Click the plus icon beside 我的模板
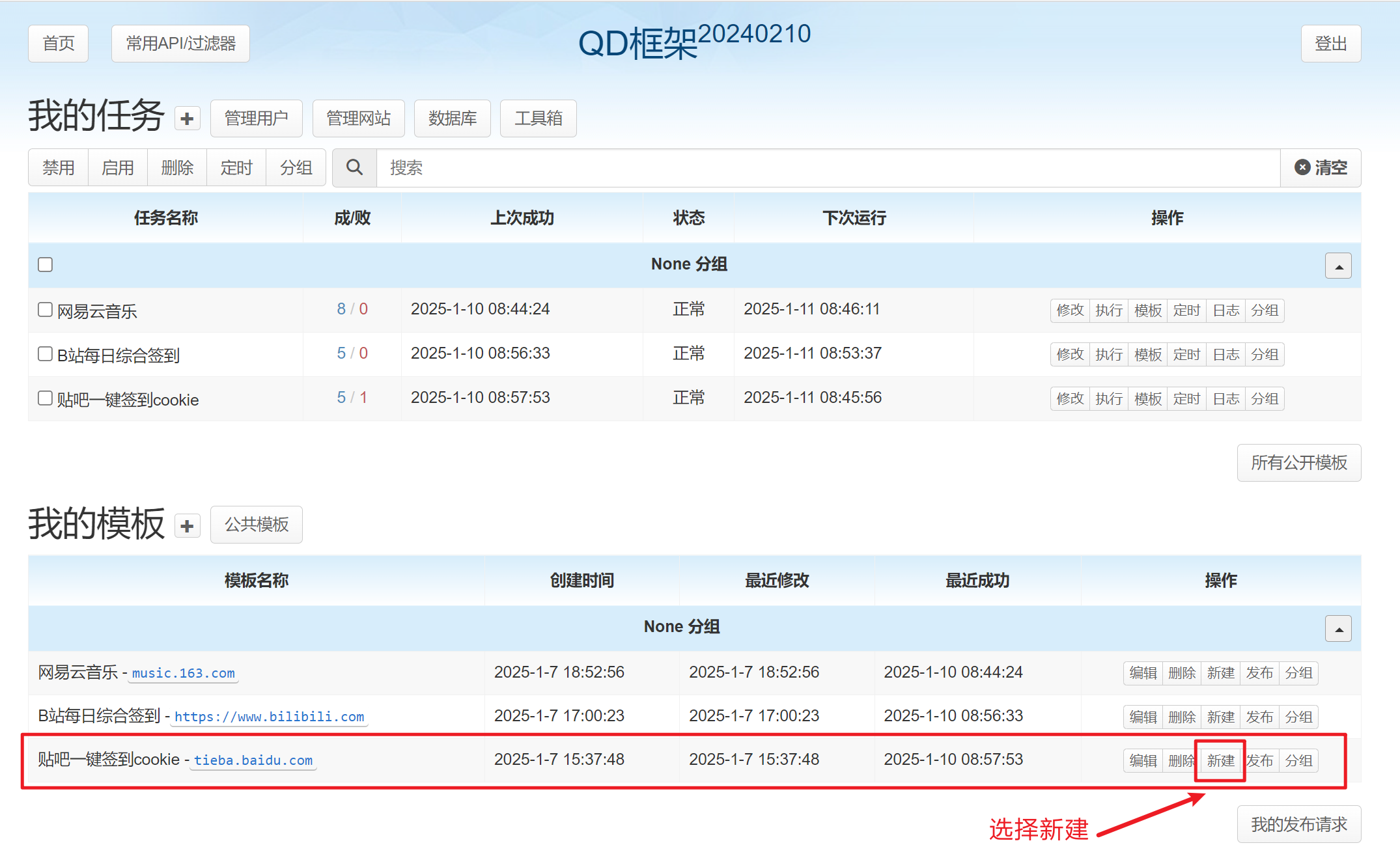This screenshot has width=1400, height=856. click(187, 526)
